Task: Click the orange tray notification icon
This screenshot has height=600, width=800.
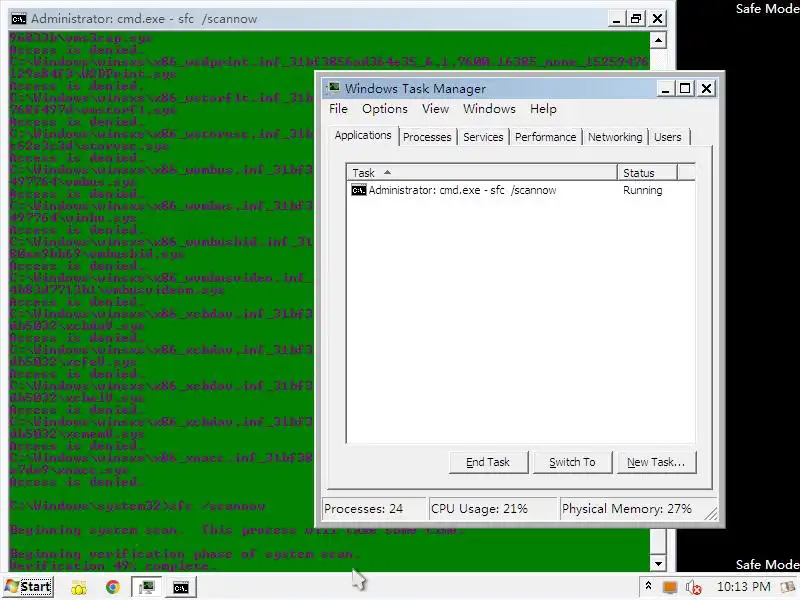Action: pos(669,587)
